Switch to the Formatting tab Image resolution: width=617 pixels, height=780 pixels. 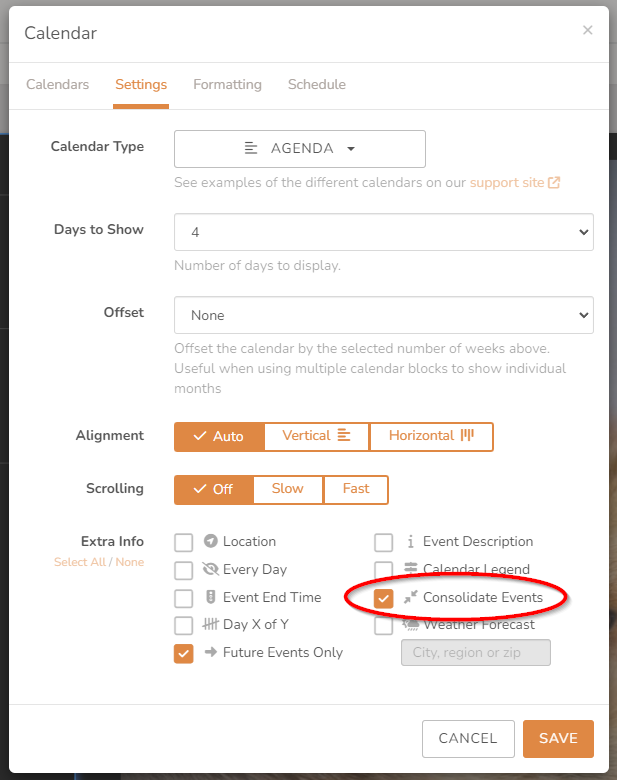coord(227,85)
